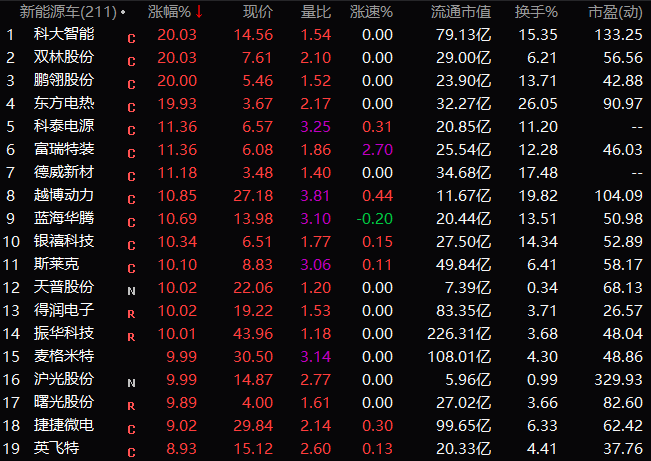Select stock row 斯莱克

(326, 265)
